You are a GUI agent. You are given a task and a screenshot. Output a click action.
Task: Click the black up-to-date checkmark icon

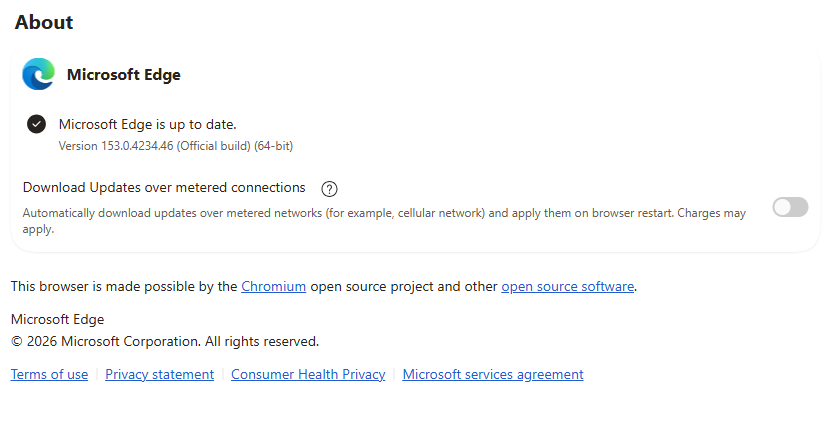[36, 124]
